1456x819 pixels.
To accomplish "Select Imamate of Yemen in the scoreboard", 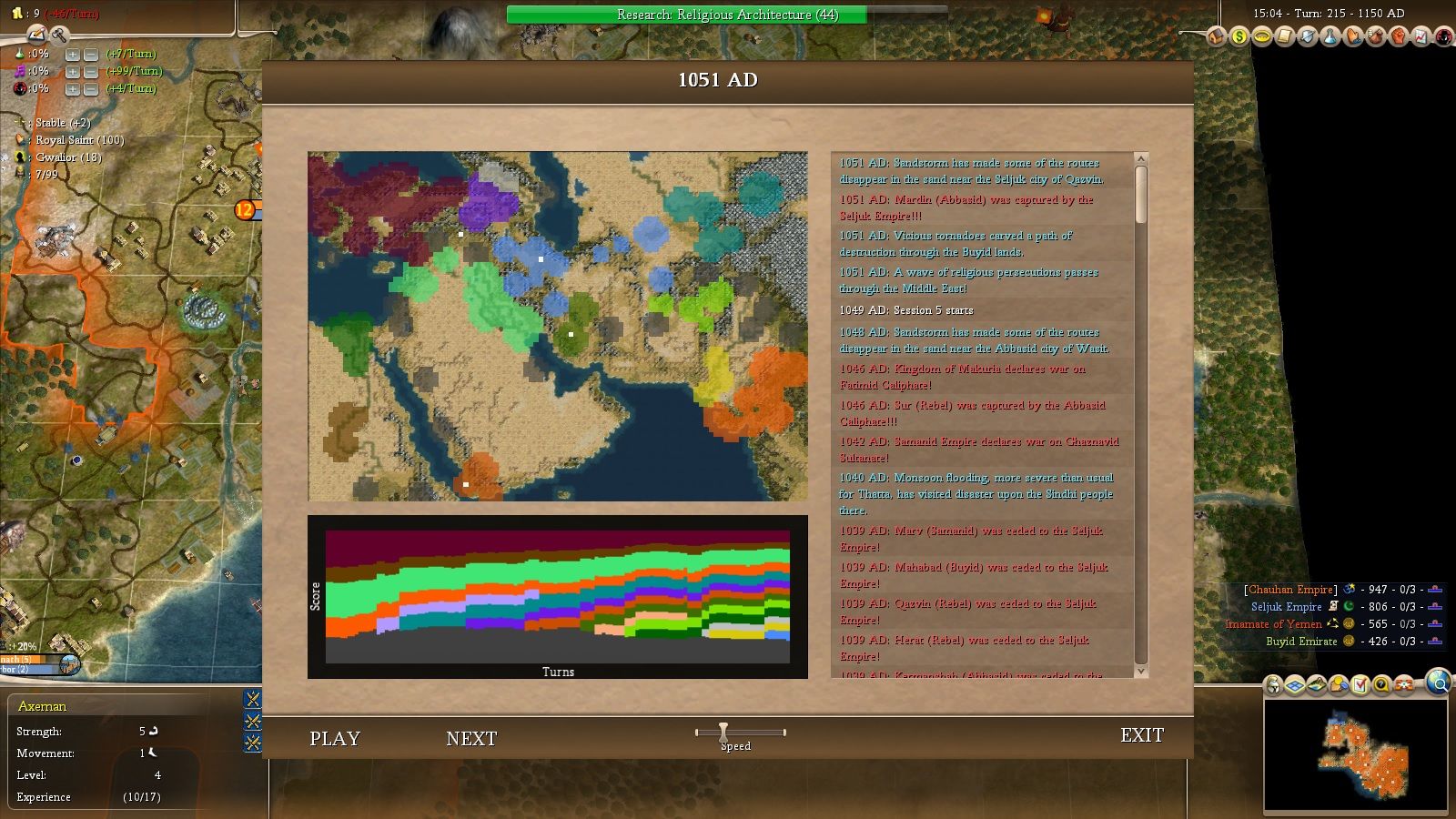I will 1273,624.
